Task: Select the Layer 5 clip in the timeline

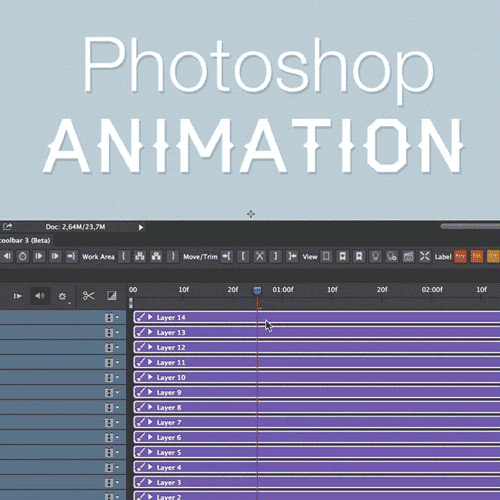Action: (x=317, y=452)
